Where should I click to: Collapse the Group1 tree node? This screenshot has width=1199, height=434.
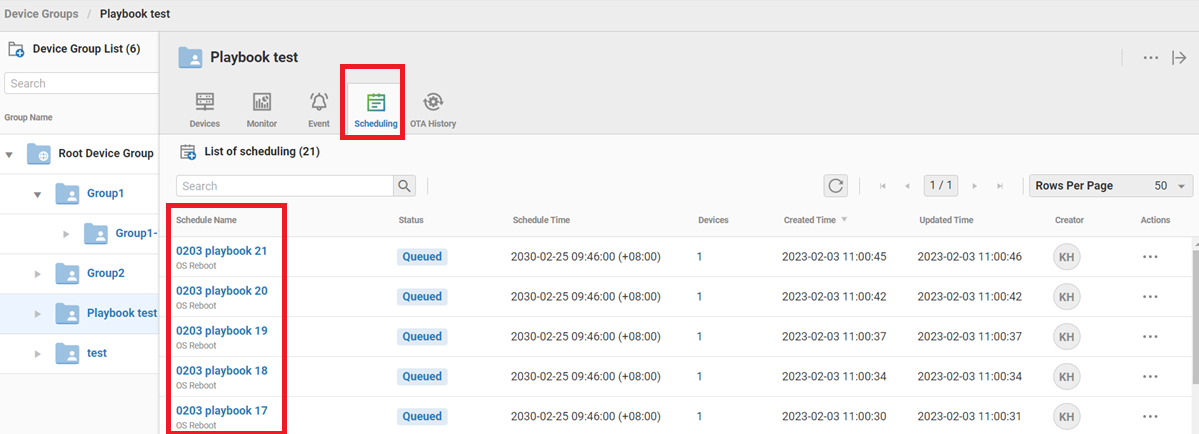[x=38, y=194]
